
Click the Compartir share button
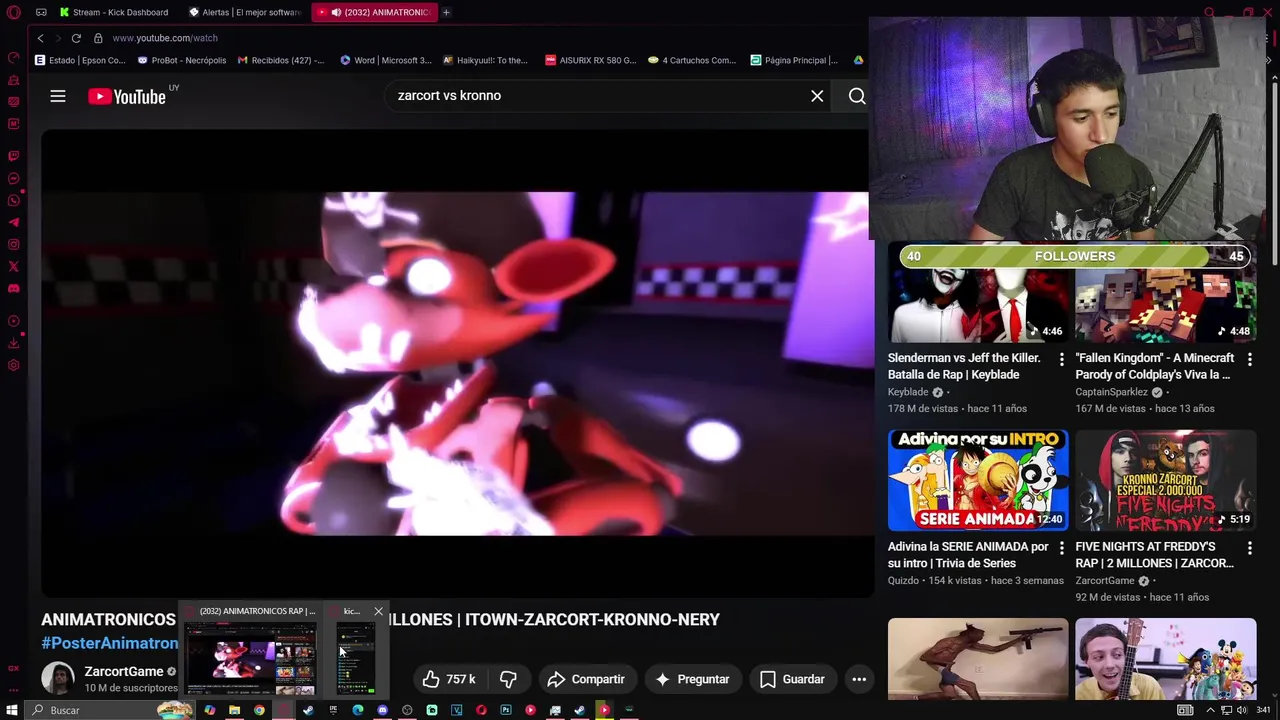tap(586, 679)
